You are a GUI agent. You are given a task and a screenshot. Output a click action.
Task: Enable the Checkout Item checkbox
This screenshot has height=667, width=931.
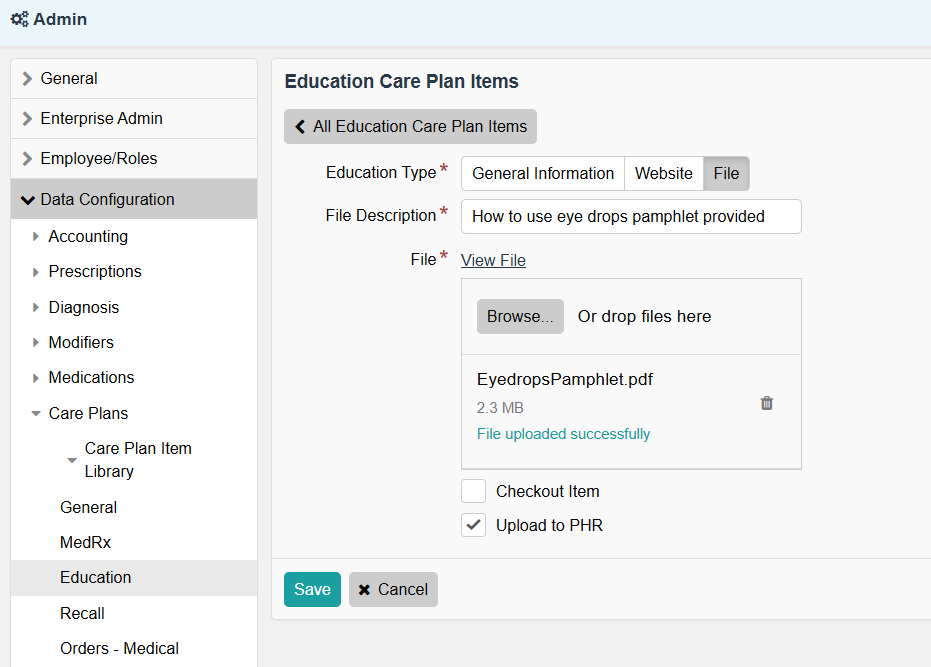(x=473, y=491)
